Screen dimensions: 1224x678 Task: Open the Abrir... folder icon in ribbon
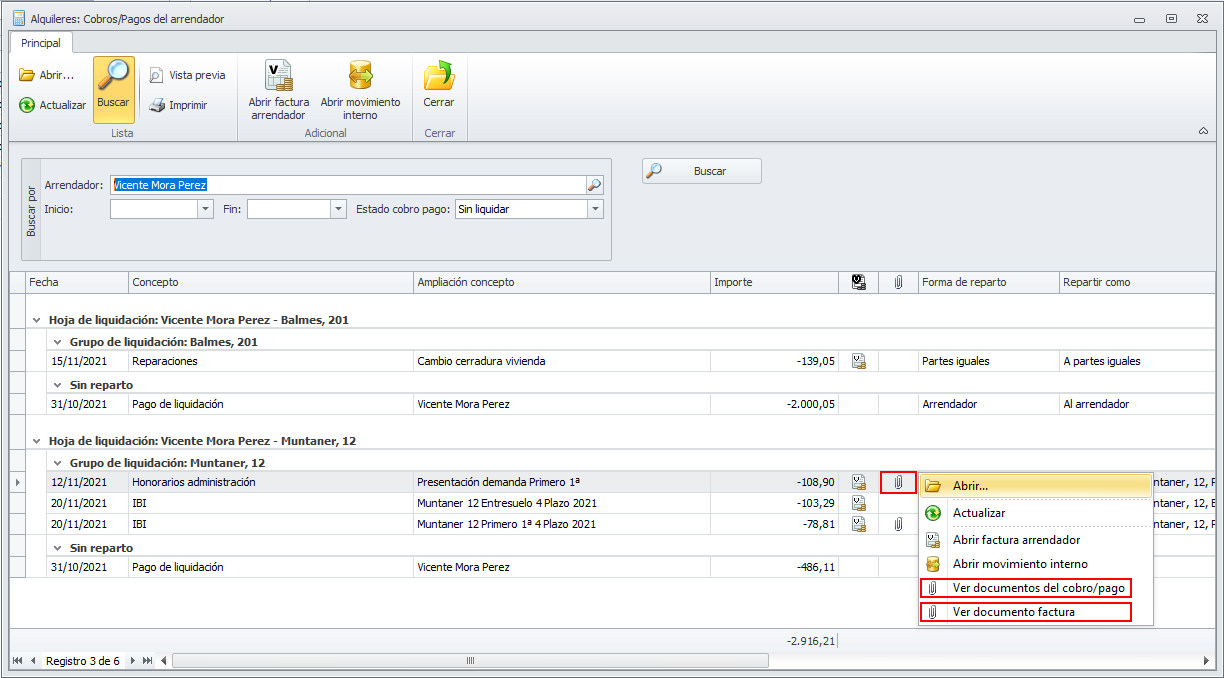click(27, 75)
